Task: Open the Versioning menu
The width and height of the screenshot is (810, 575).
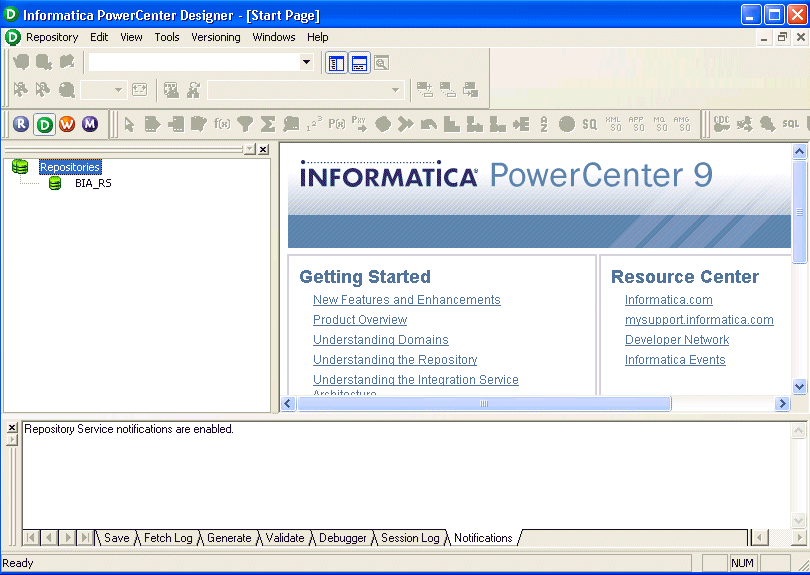Action: tap(216, 37)
